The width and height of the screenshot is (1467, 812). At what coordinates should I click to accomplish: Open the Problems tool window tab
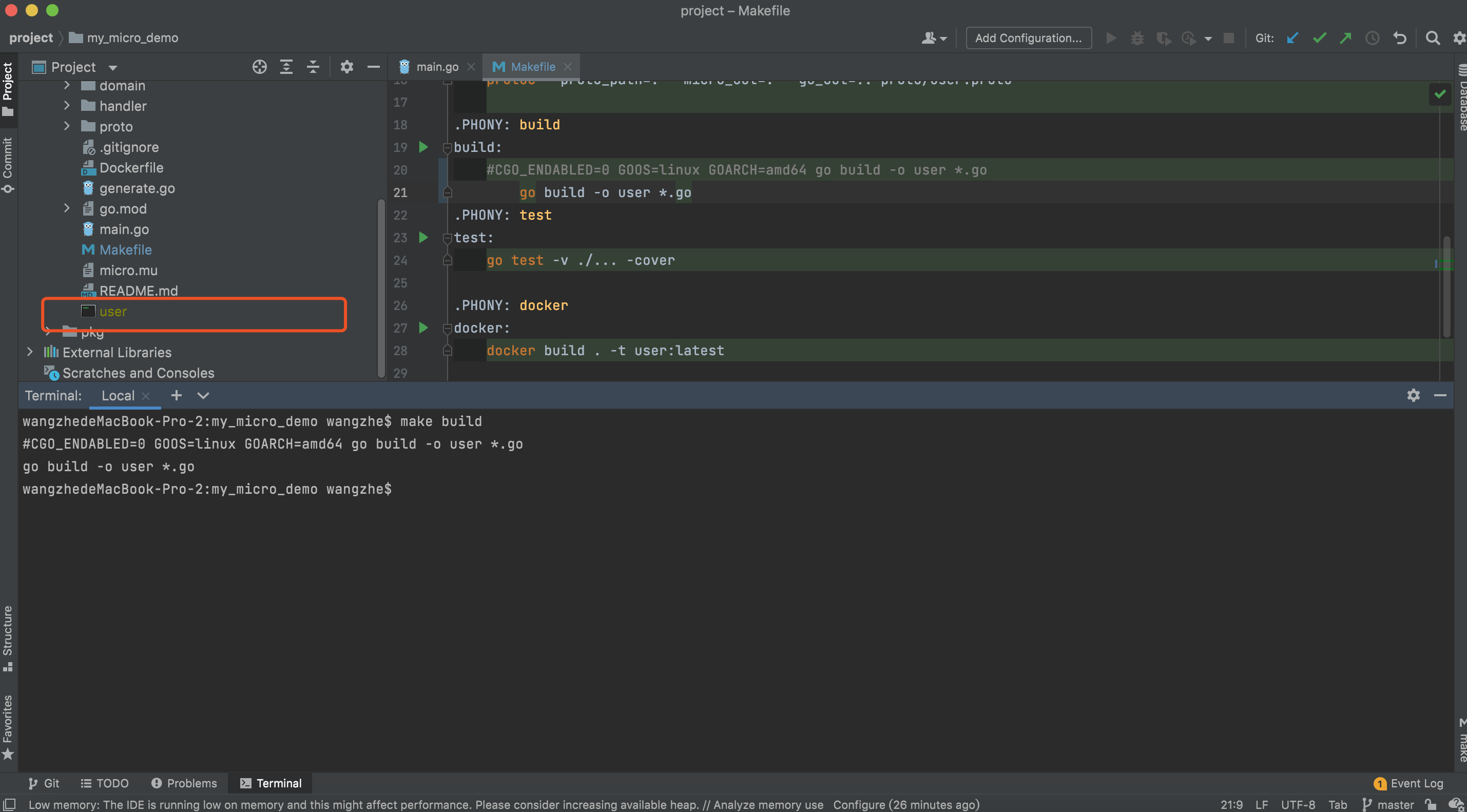[x=184, y=783]
